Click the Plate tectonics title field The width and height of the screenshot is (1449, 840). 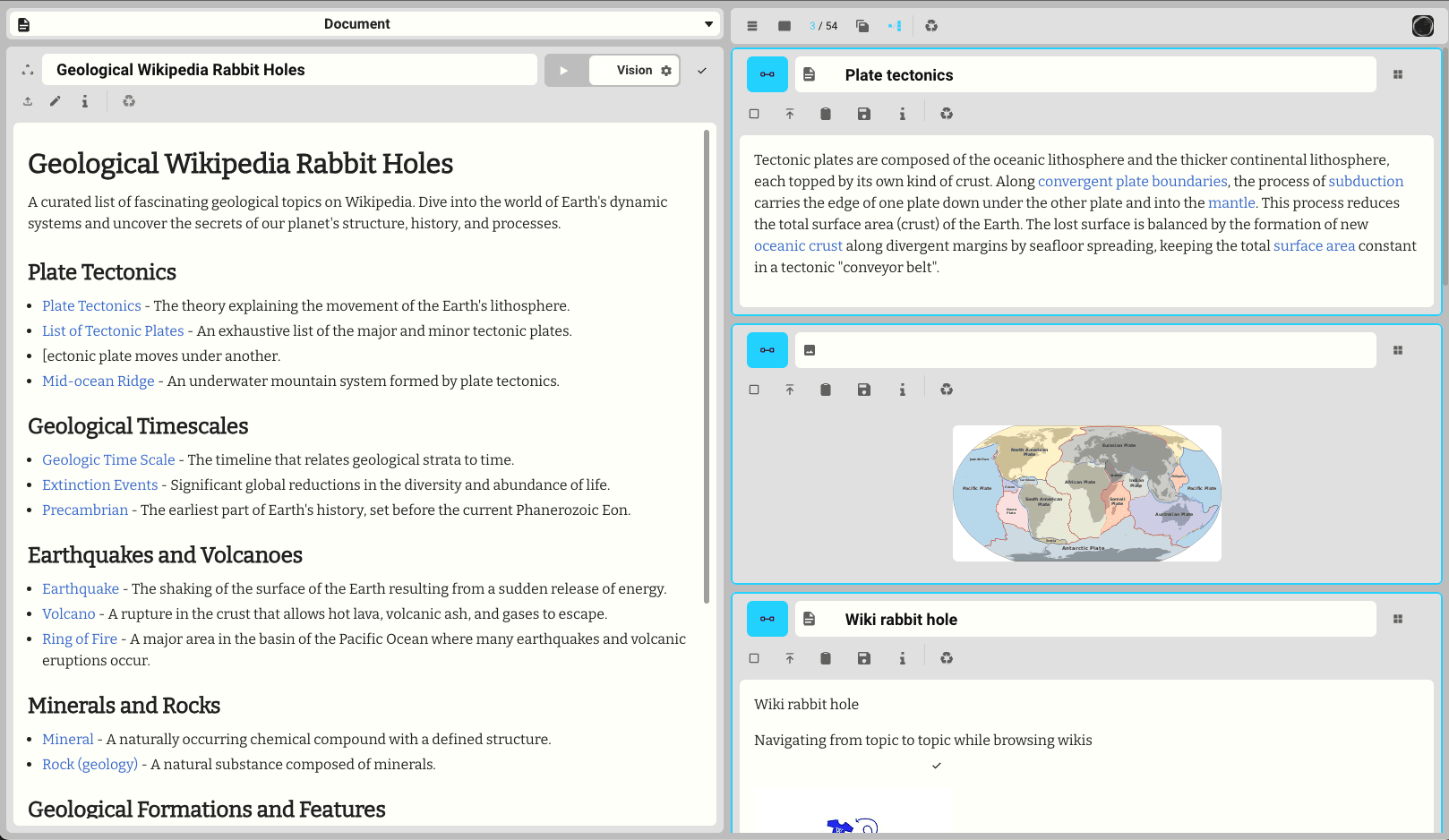1085,74
